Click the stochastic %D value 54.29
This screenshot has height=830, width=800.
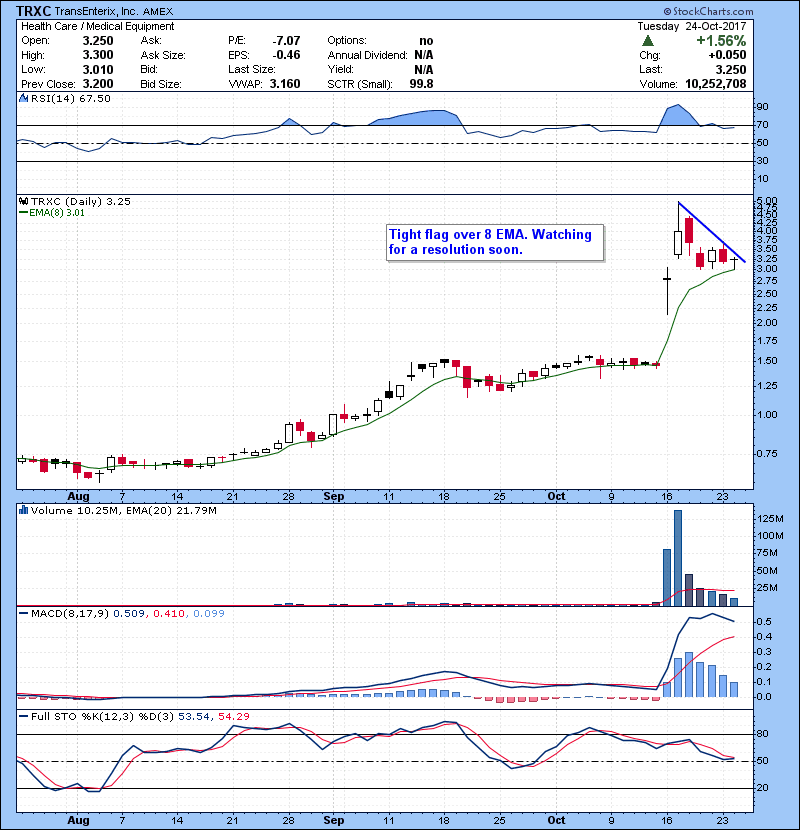tap(233, 716)
